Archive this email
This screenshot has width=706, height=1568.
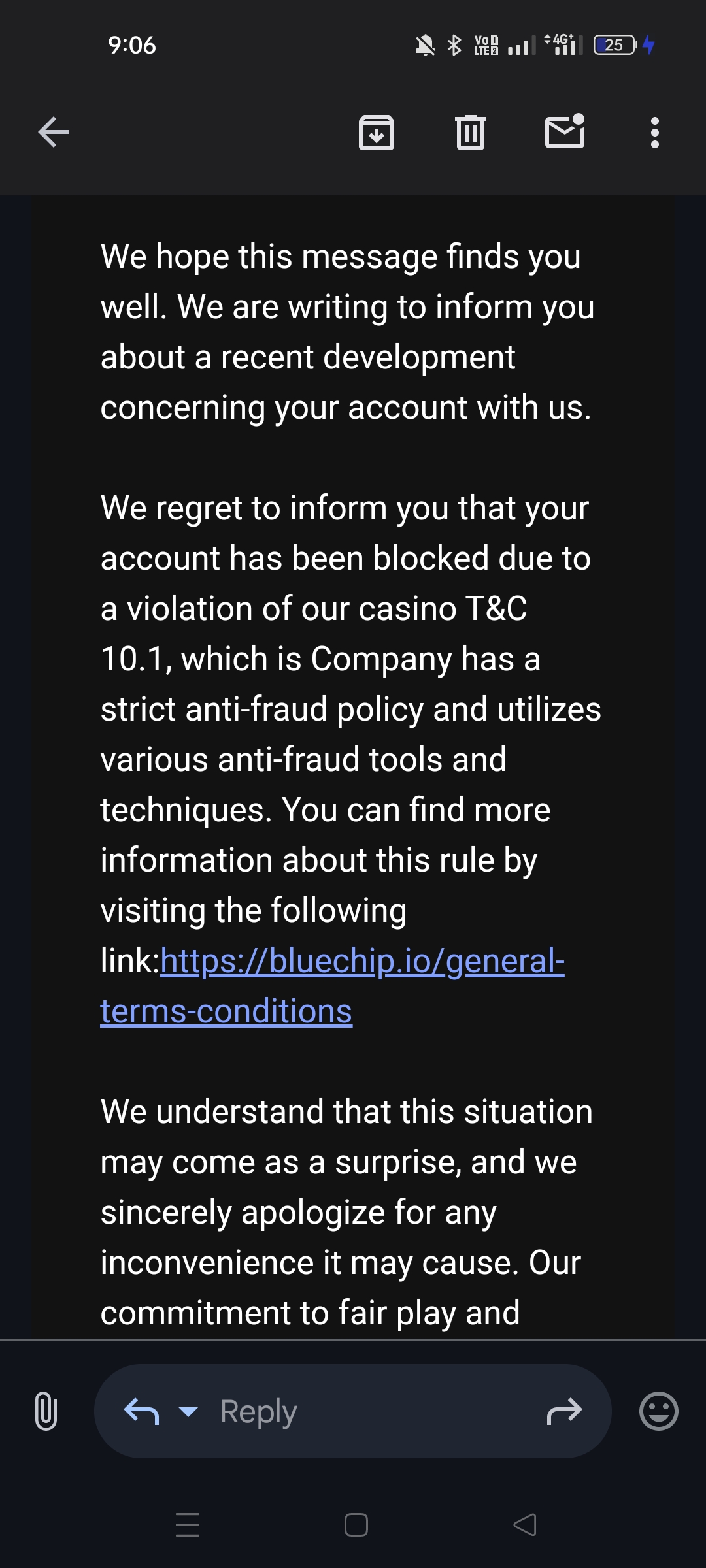point(377,133)
